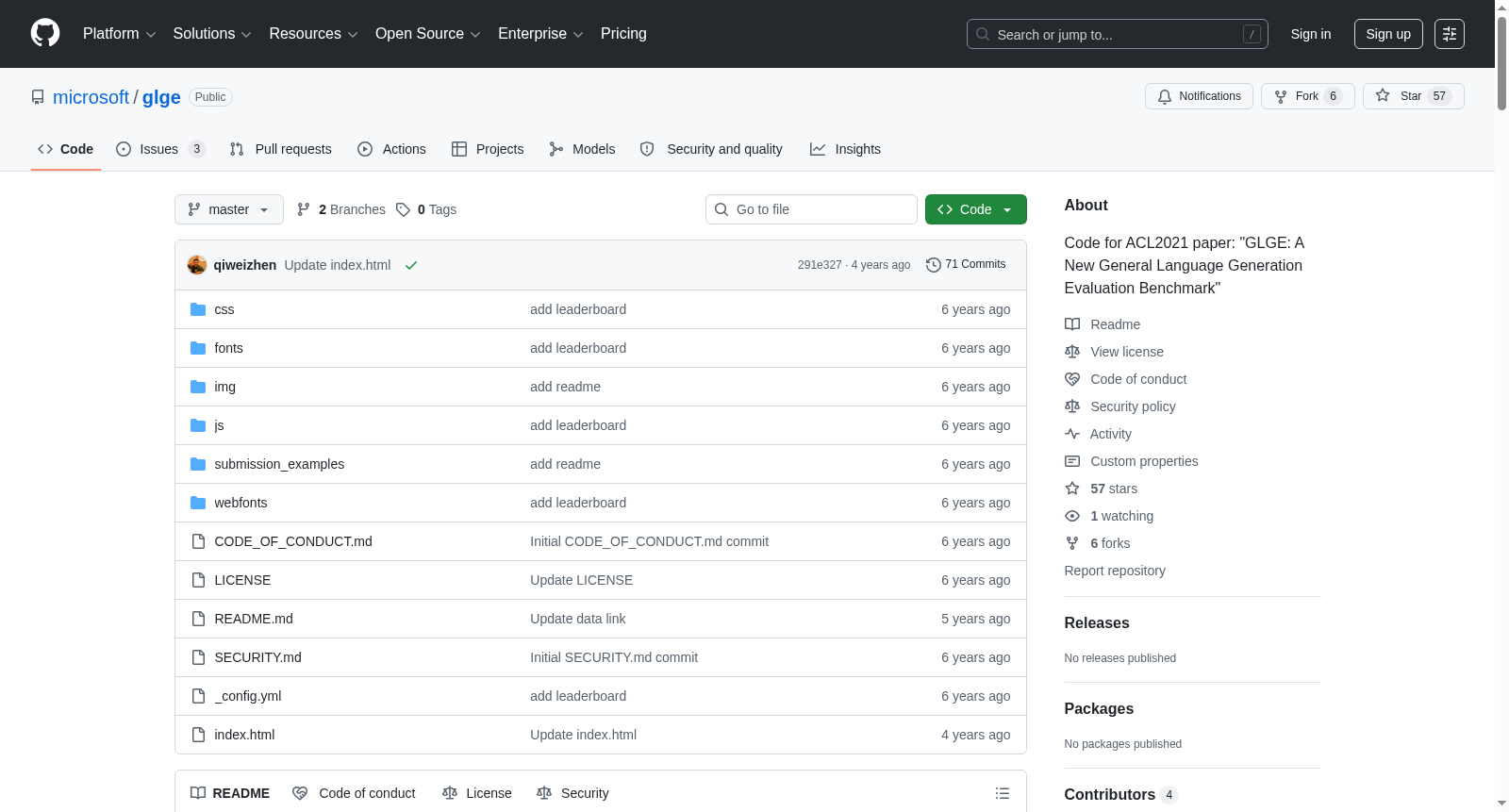The height and width of the screenshot is (812, 1509).
Task: Open the submission_examples folder icon
Action: 198,464
